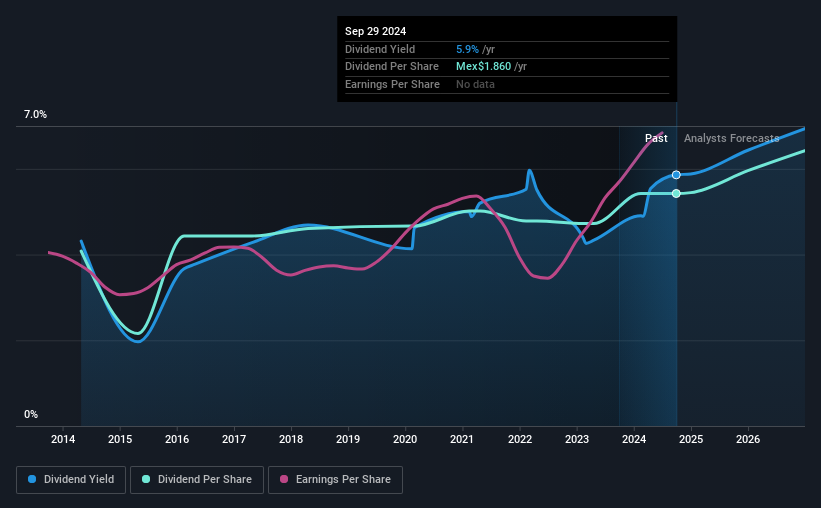Viewport: 821px width, 508px height.
Task: Click the 2022 x-axis label
Action: (520, 439)
